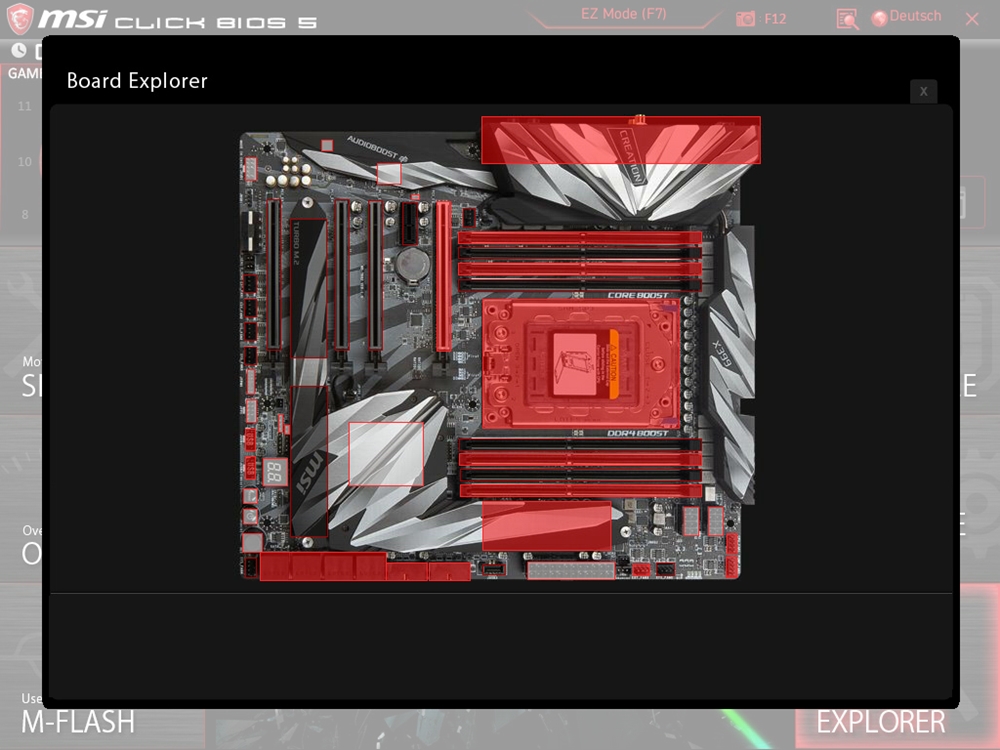Open the BIOS search magnifier icon
This screenshot has height=750, width=1000.
pyautogui.click(x=847, y=19)
